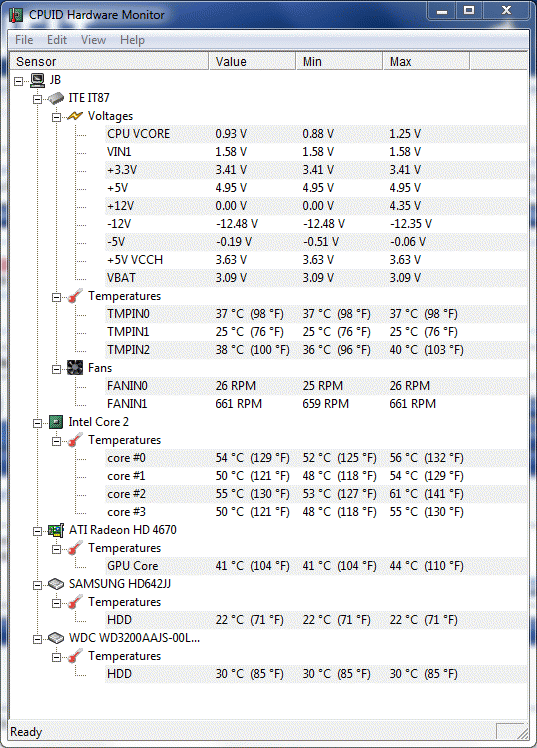Select the -12V voltage row
The image size is (537, 748).
click(x=316, y=224)
